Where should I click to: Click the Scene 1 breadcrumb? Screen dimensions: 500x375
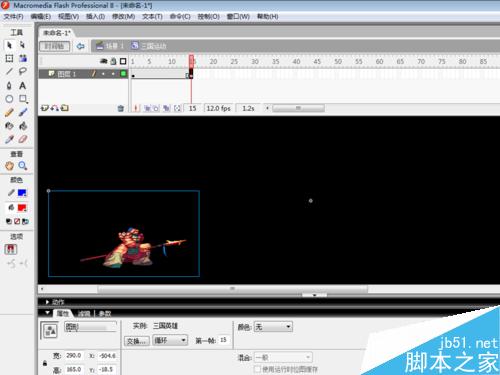(x=110, y=46)
